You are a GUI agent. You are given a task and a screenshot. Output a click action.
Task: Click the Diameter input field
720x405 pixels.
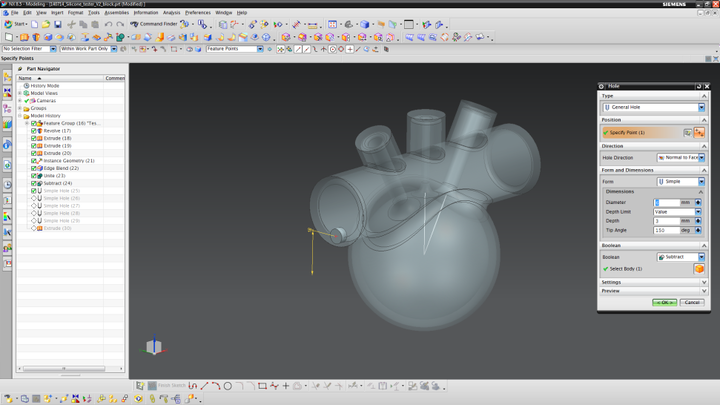pyautogui.click(x=666, y=202)
